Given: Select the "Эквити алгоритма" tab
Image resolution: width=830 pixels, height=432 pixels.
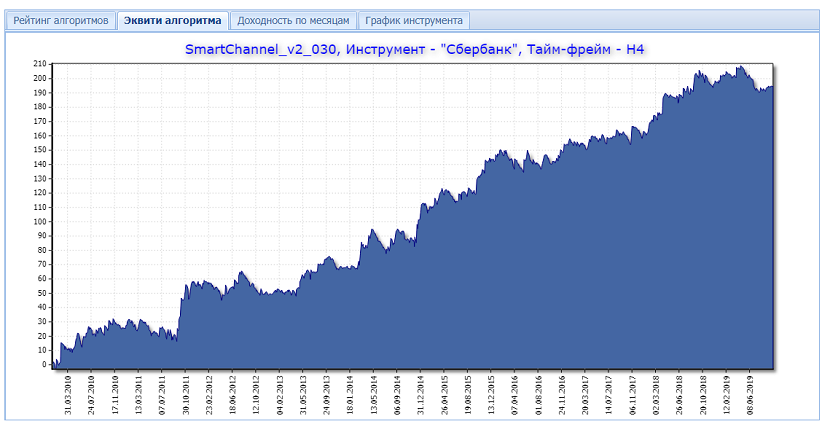Looking at the screenshot, I should point(173,20).
